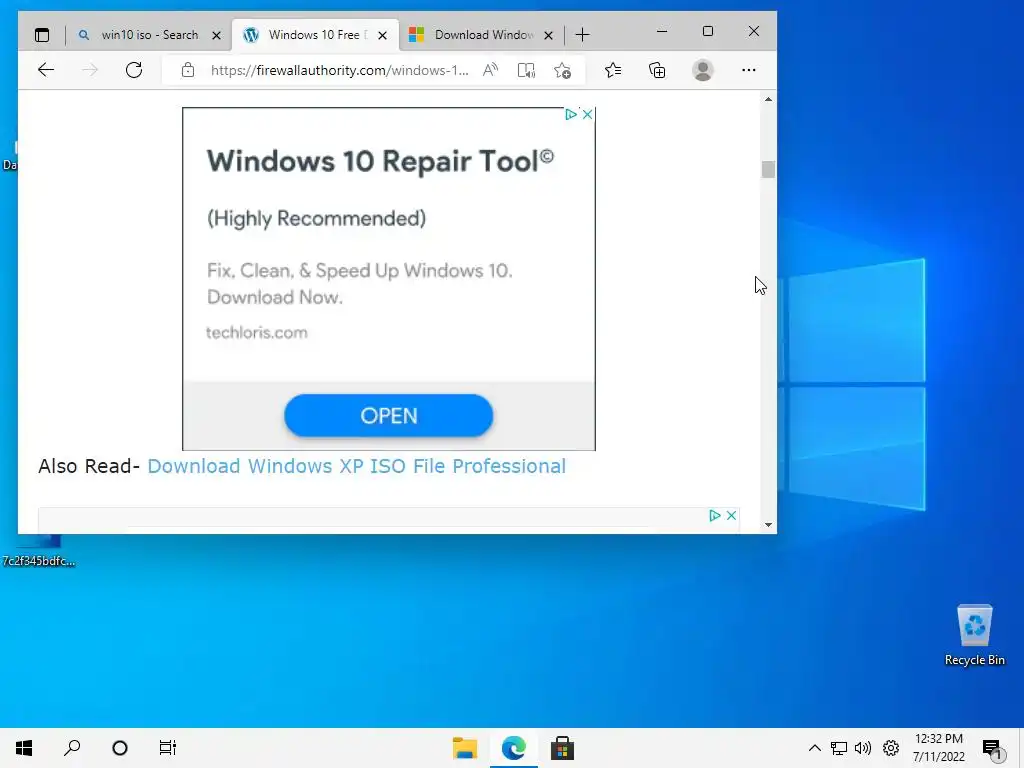Click the scroll down arrow
This screenshot has height=768, width=1024.
click(768, 524)
